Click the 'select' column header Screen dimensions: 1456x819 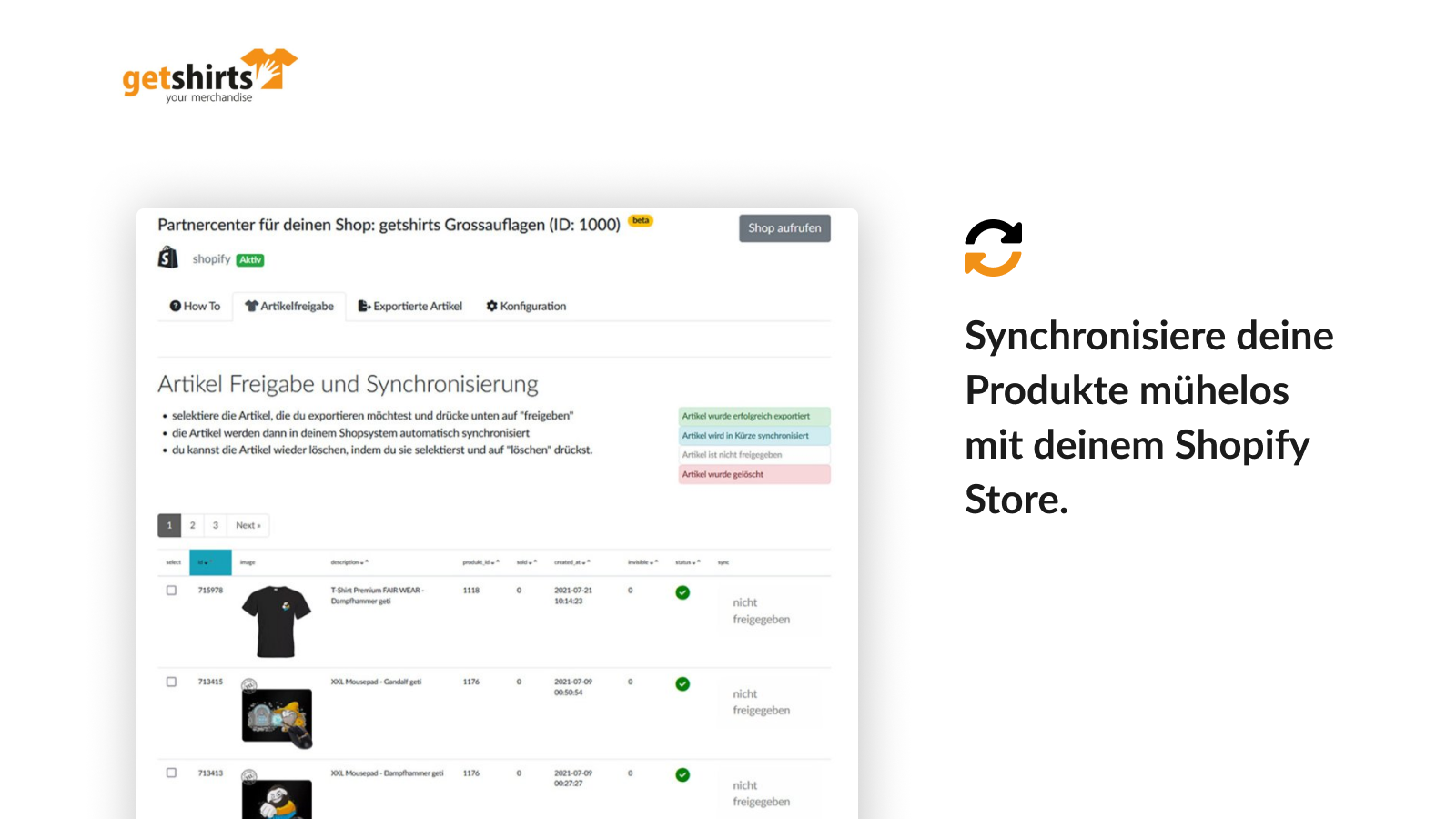pos(174,562)
